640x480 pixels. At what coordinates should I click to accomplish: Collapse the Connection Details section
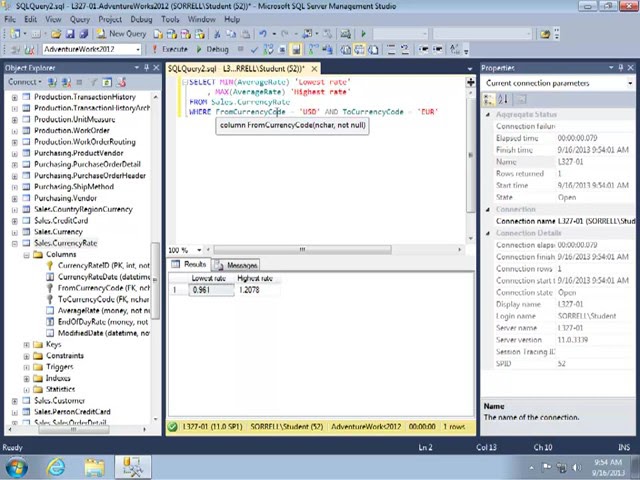point(488,233)
